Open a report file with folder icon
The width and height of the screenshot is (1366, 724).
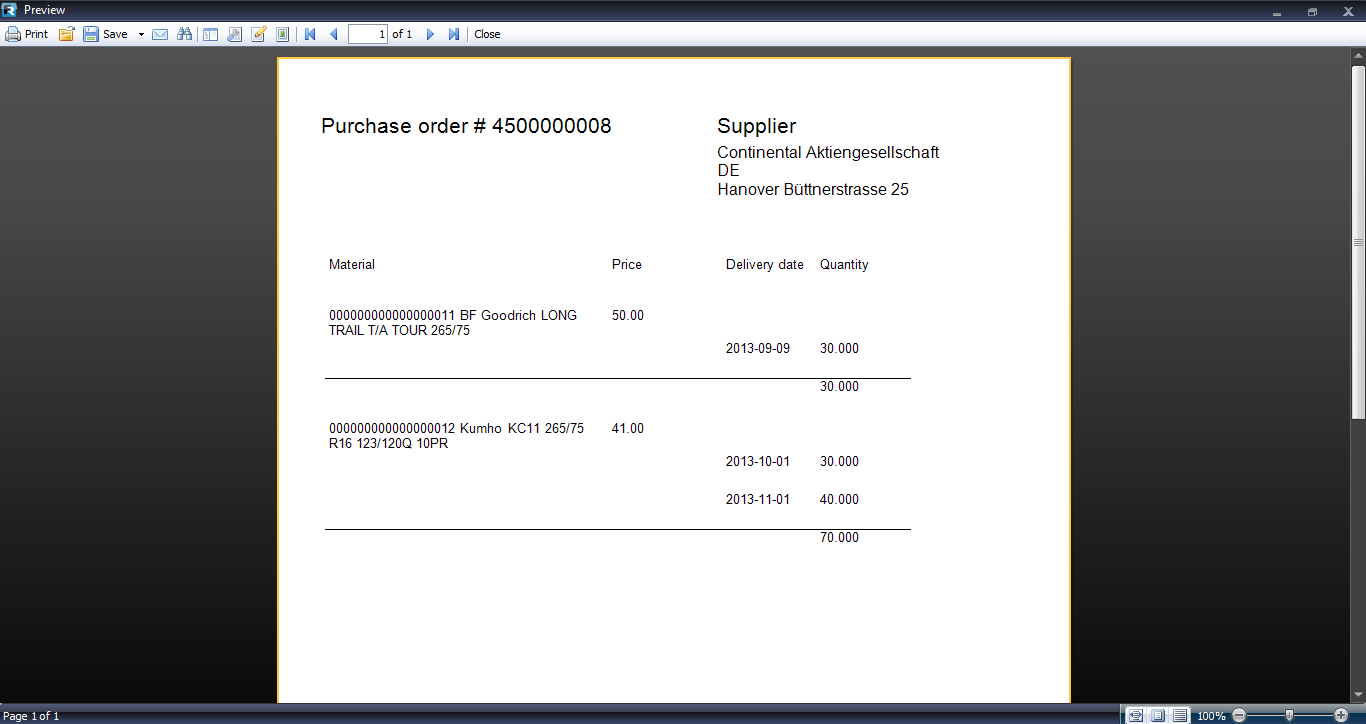pos(67,34)
